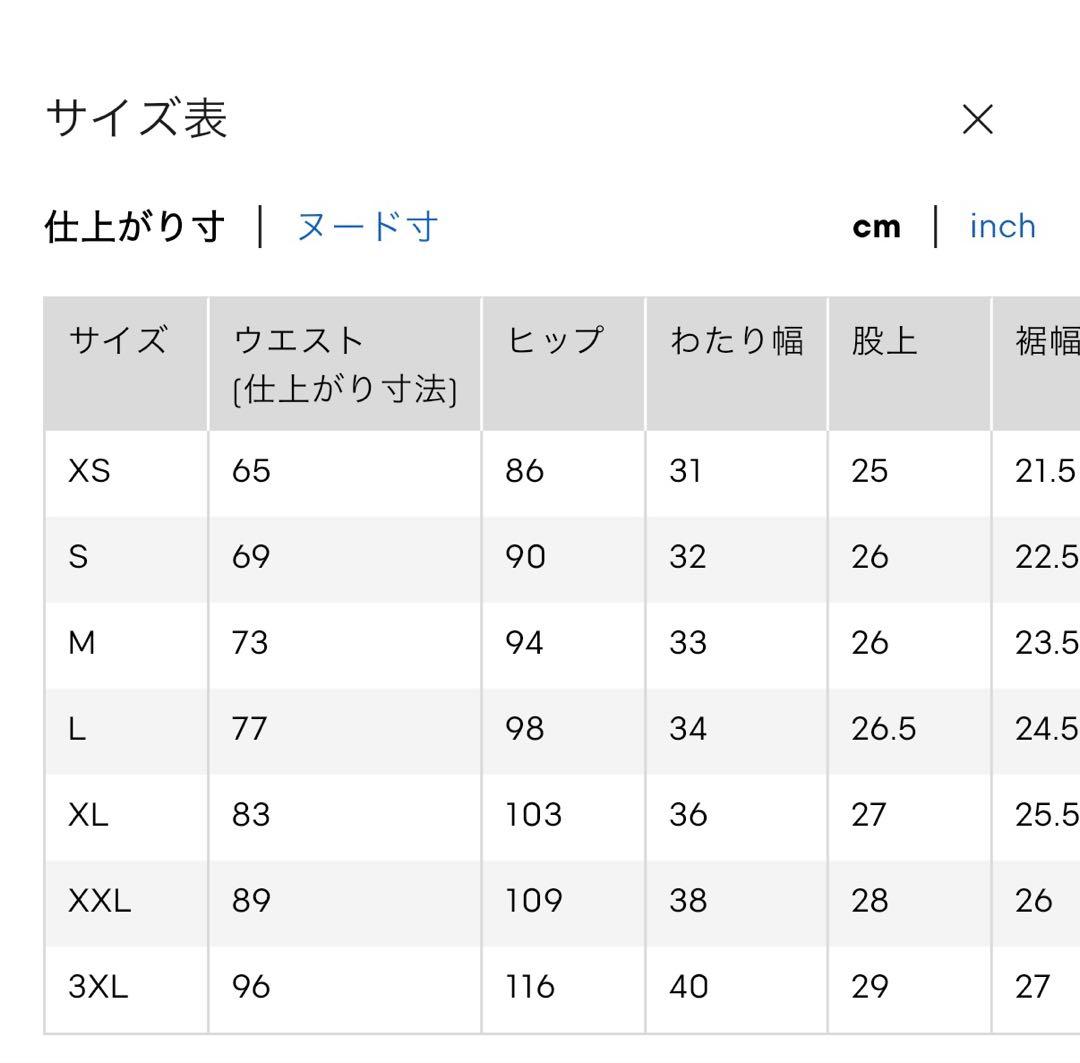Switch units to inch
The height and width of the screenshot is (1063, 1080).
pos(1002,227)
